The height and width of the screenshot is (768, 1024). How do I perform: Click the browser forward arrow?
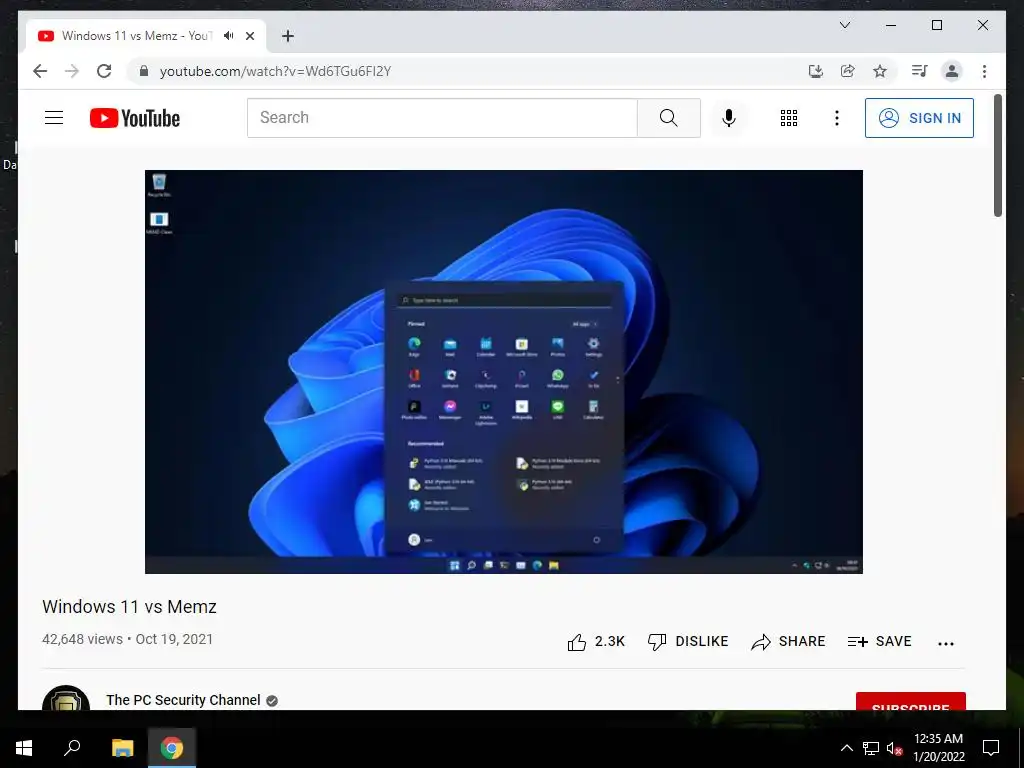point(72,71)
